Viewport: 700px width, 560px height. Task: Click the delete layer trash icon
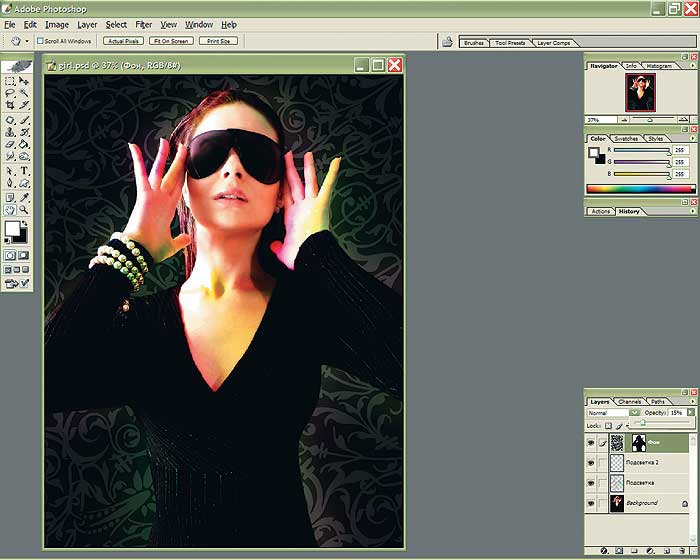tap(682, 551)
